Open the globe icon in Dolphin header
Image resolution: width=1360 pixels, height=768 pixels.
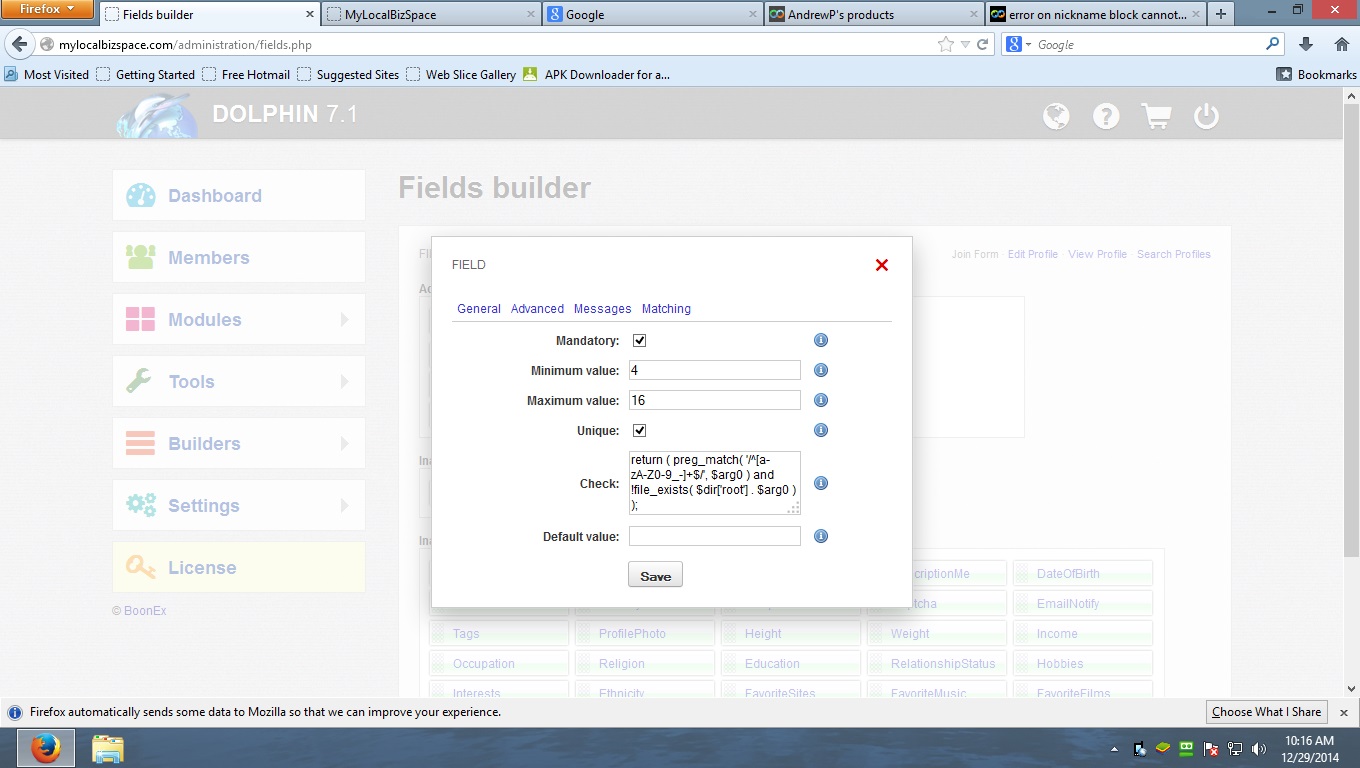pyautogui.click(x=1056, y=116)
